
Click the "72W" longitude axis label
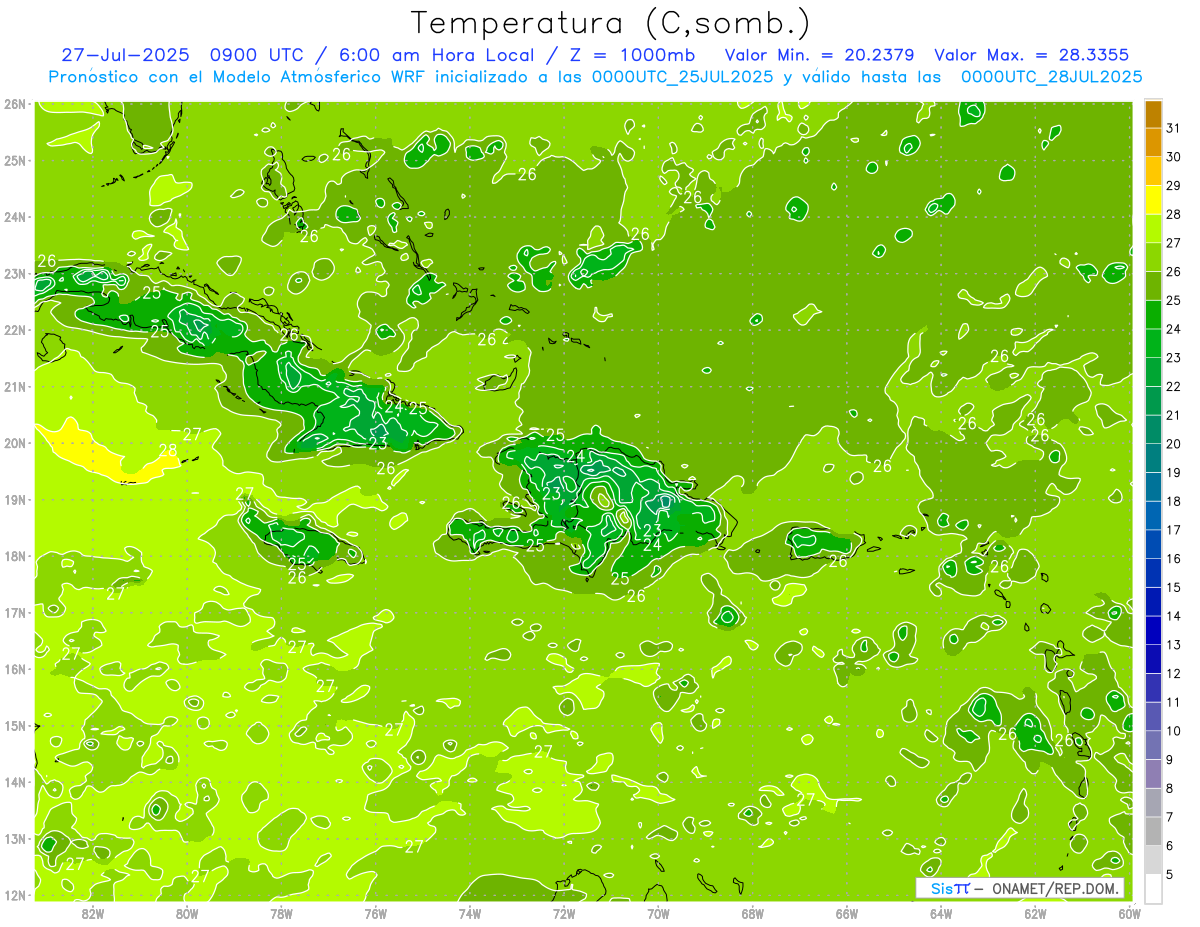point(564,913)
